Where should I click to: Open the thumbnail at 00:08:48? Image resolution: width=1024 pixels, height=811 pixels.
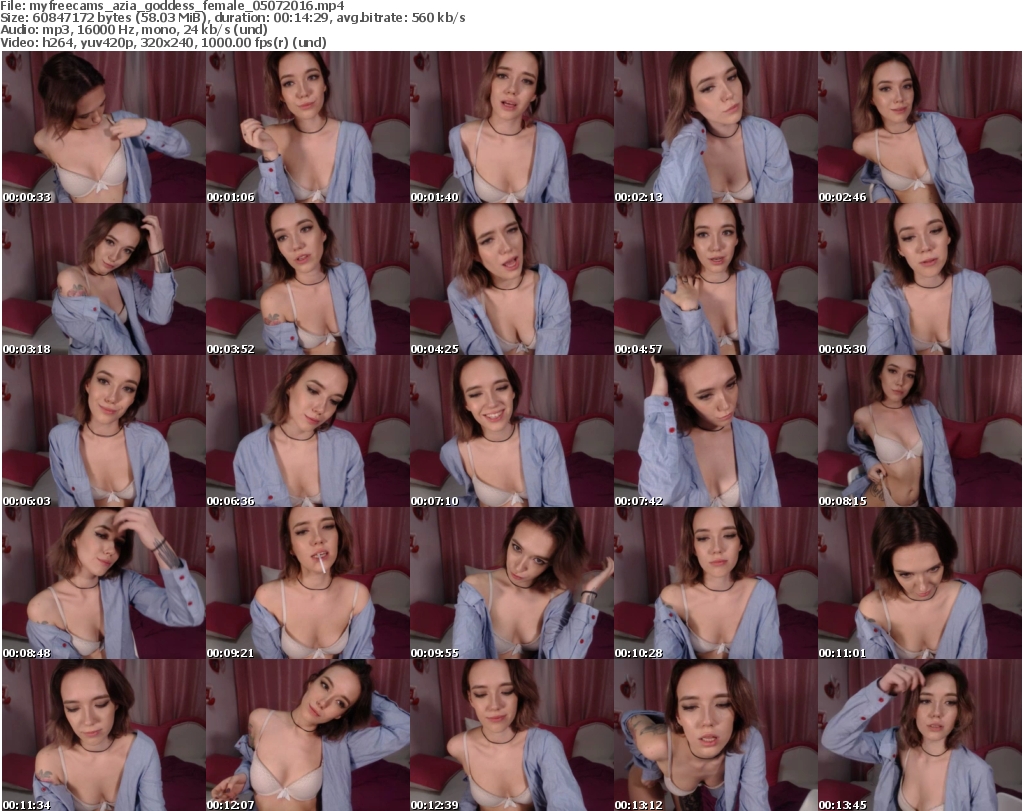pyautogui.click(x=104, y=584)
